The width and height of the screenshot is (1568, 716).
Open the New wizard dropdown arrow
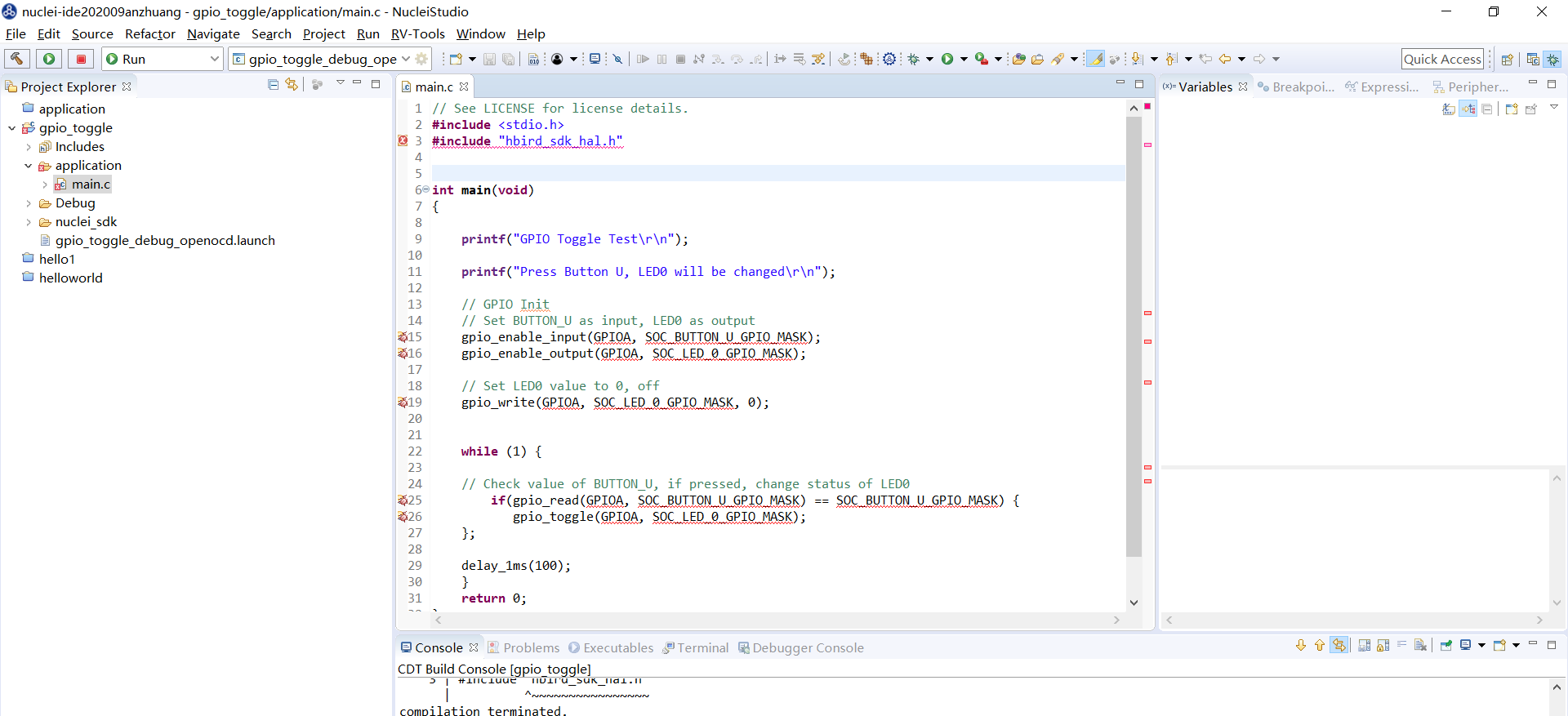pos(472,59)
